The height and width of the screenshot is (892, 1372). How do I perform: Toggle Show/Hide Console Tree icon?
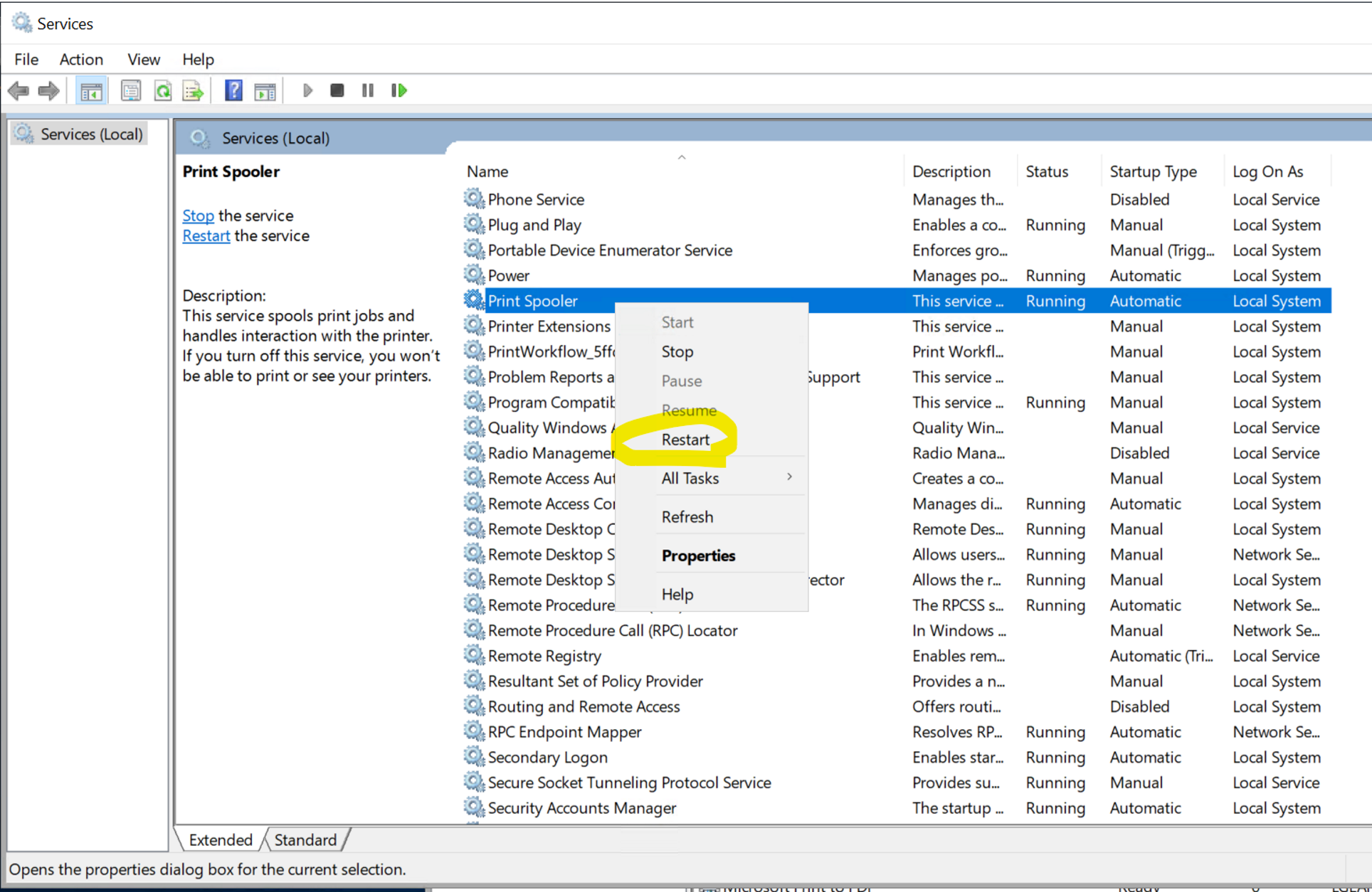coord(92,91)
